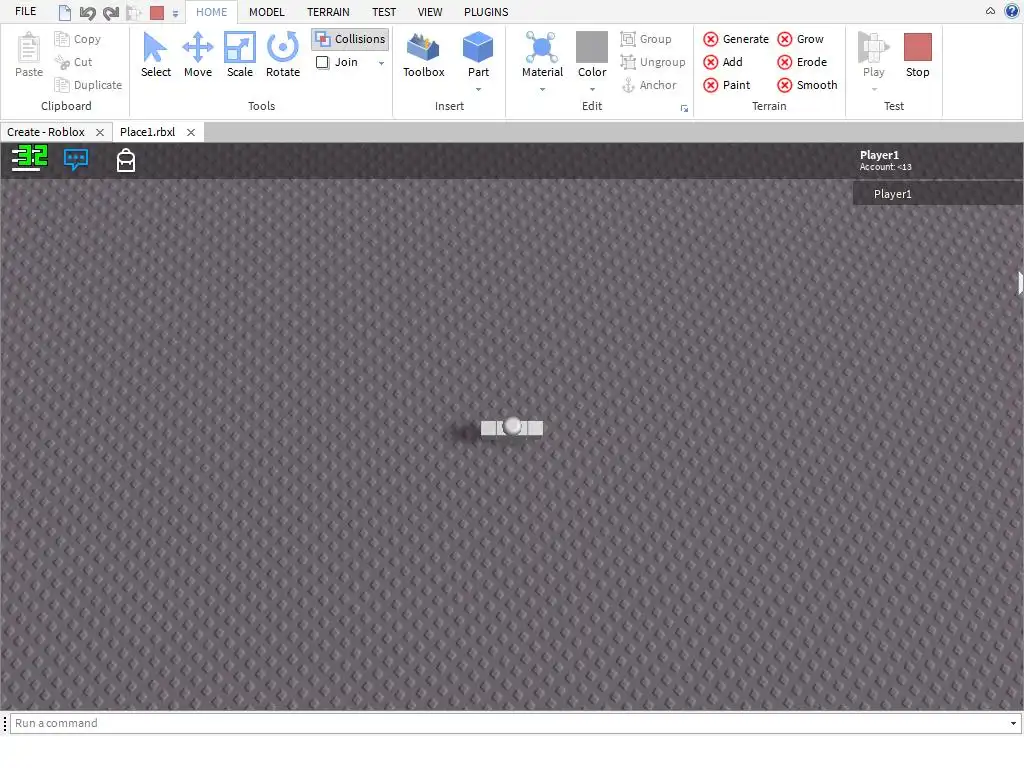Open the Material picker
This screenshot has width=1024, height=768.
pos(542,55)
